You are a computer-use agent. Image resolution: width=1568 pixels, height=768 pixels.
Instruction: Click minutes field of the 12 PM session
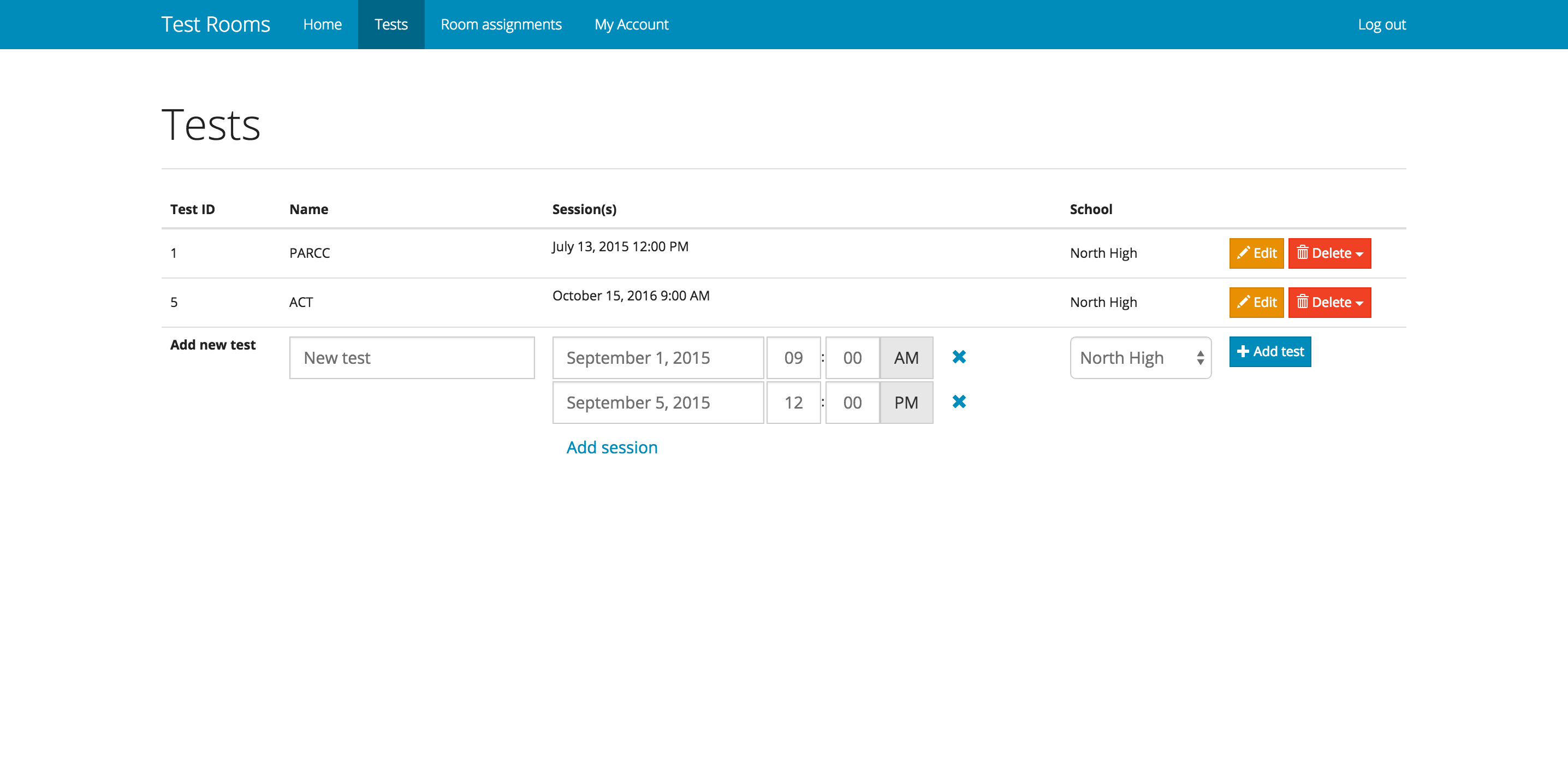pos(852,403)
